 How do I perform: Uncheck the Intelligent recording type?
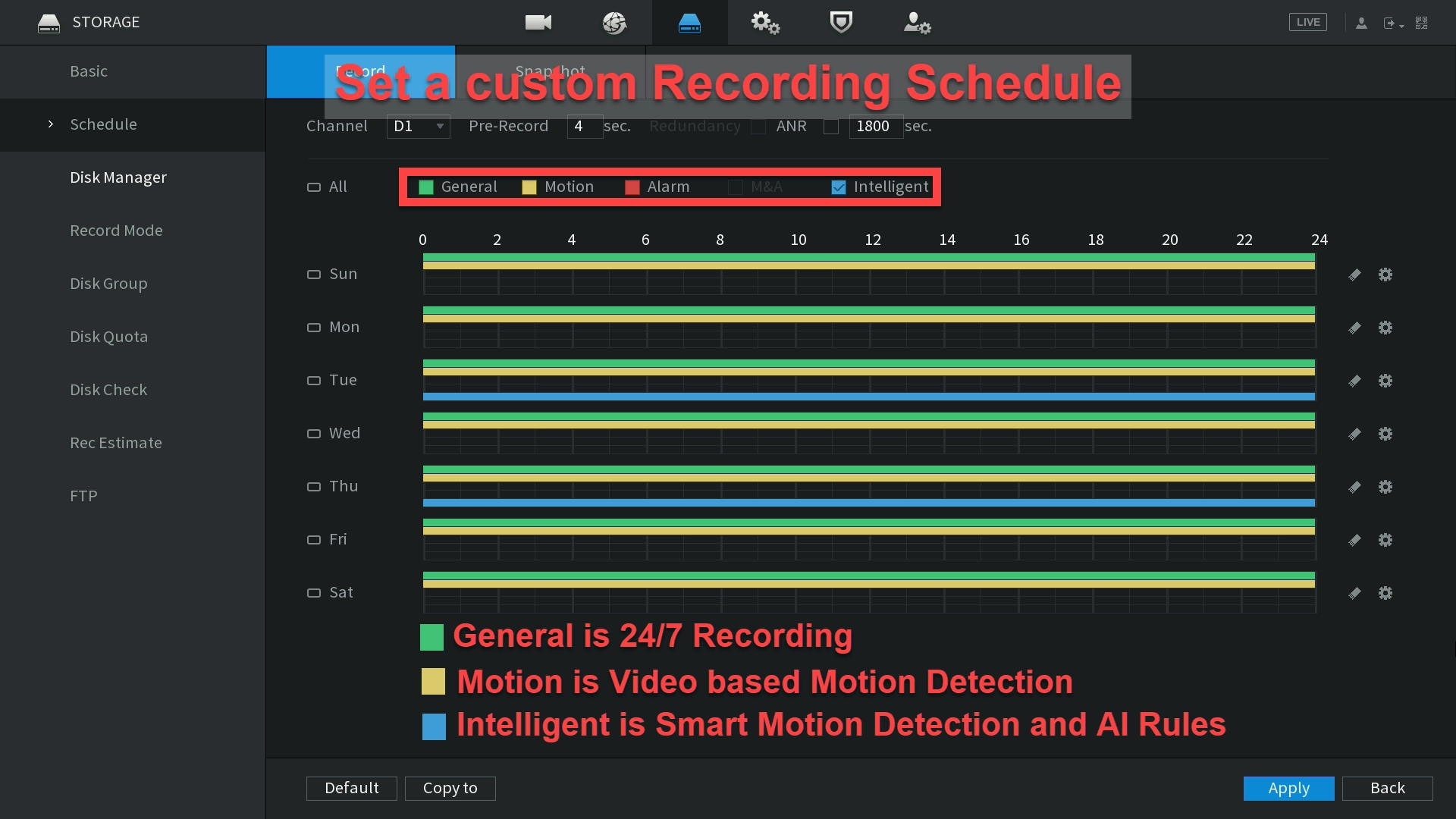838,187
